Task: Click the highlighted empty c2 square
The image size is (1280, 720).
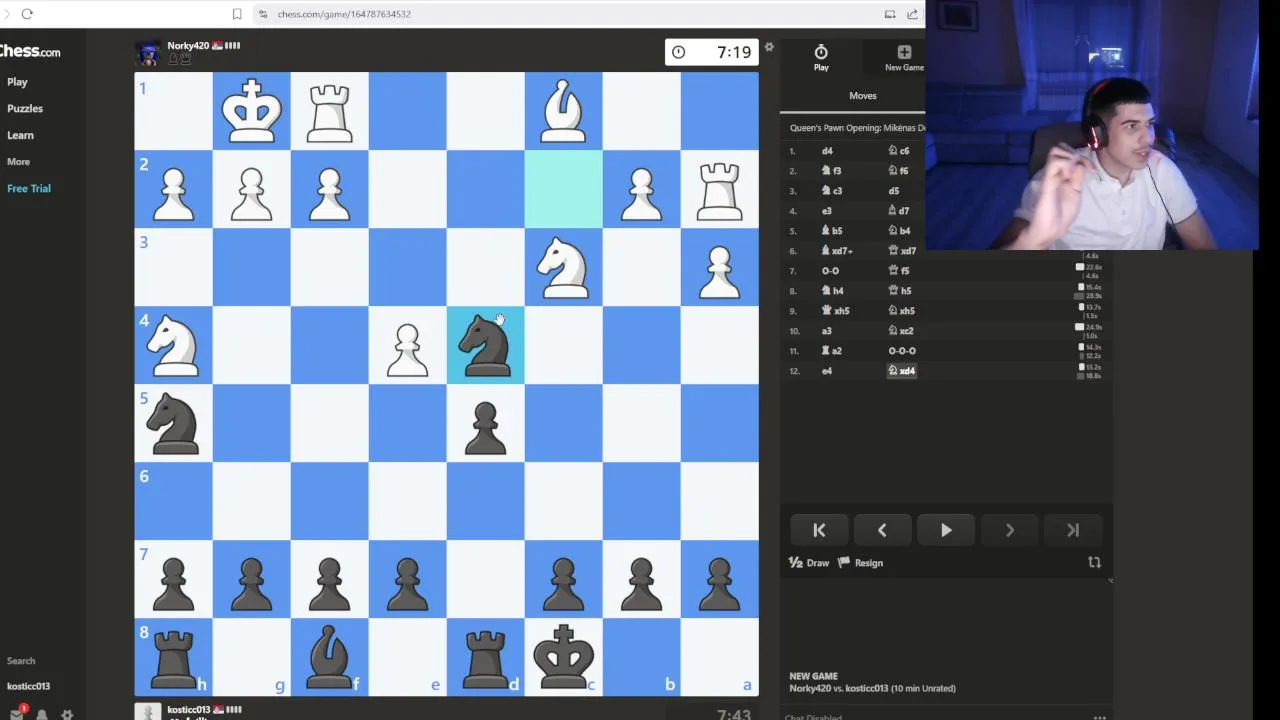Action: pos(563,189)
